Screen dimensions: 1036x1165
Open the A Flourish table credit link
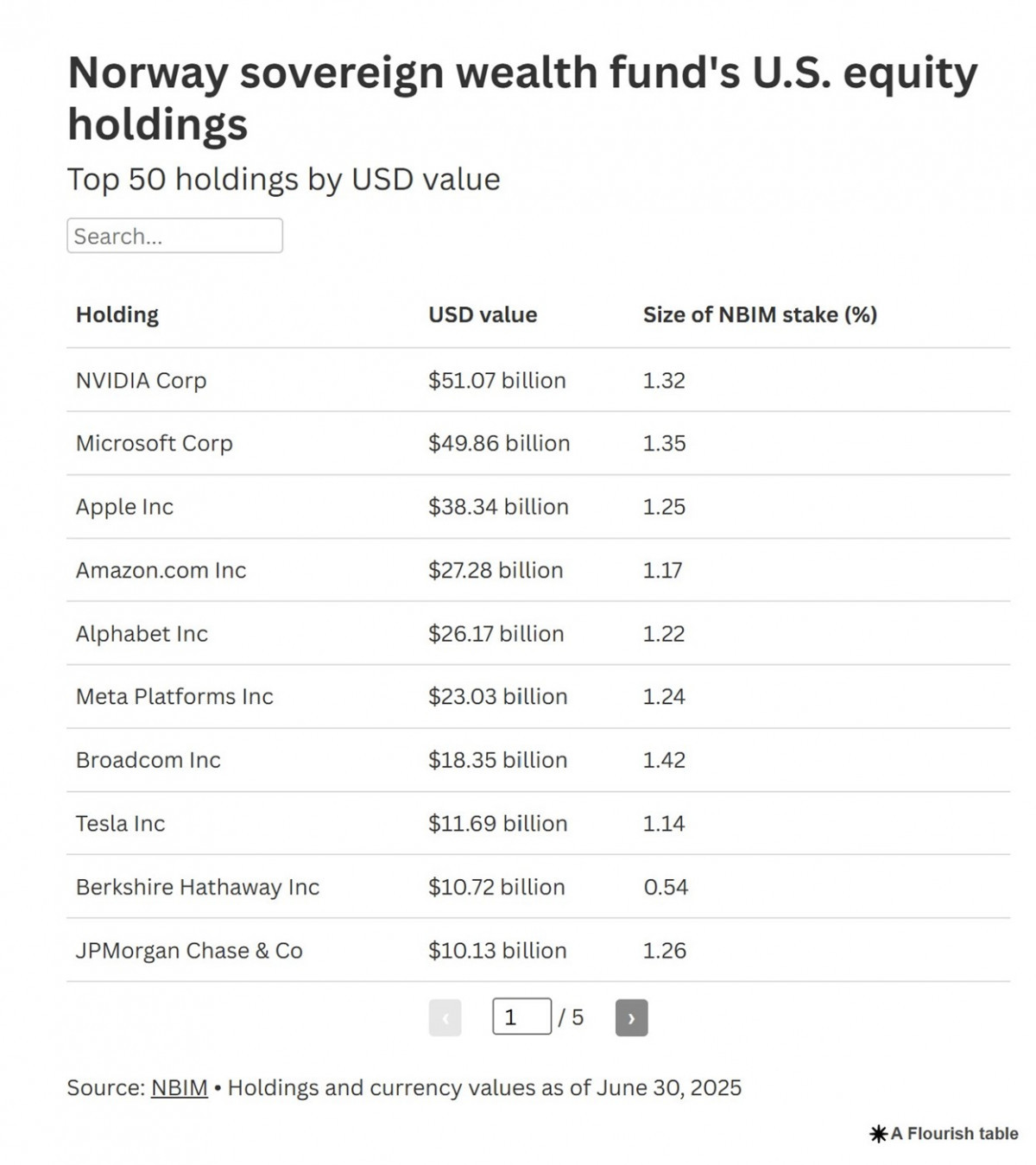click(x=954, y=1134)
